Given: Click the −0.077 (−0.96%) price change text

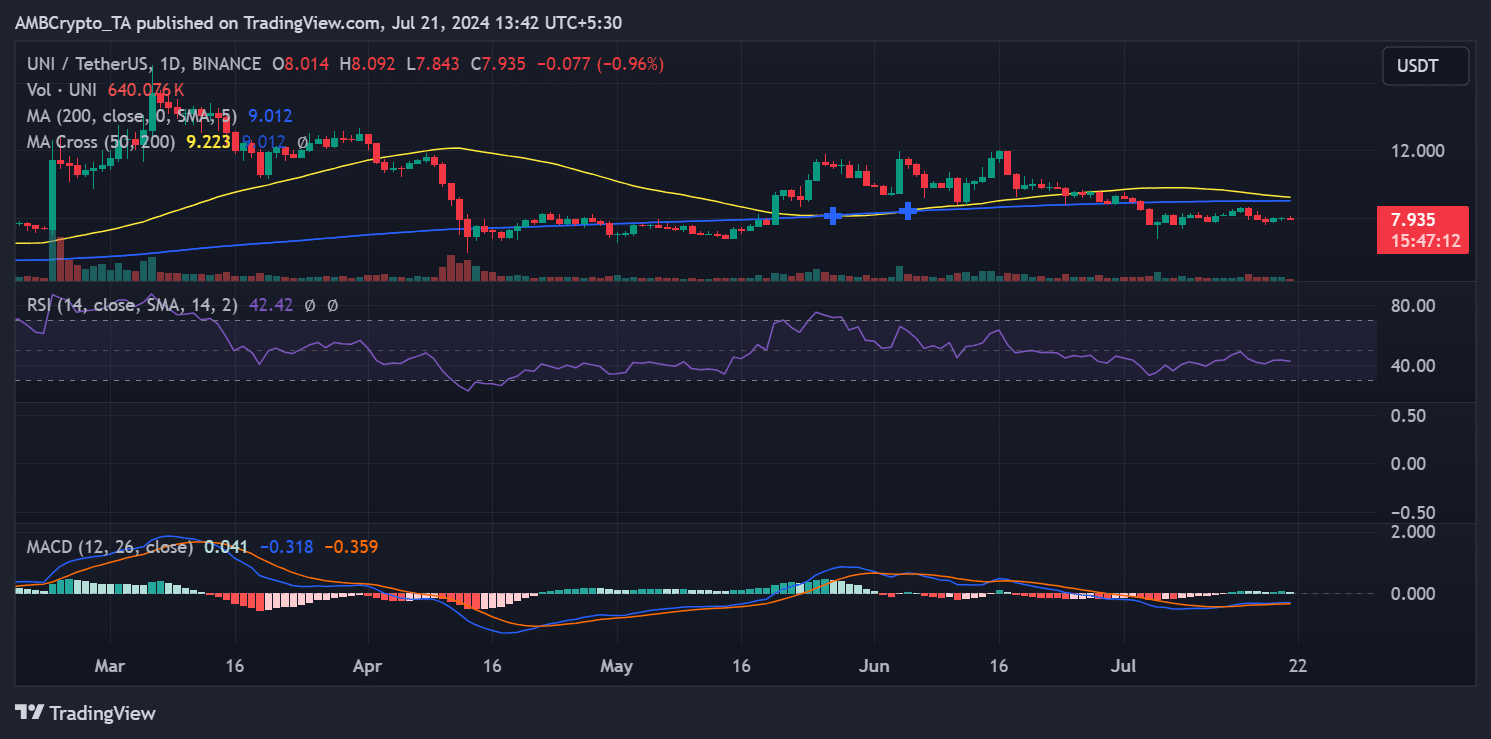Looking at the screenshot, I should 600,64.
